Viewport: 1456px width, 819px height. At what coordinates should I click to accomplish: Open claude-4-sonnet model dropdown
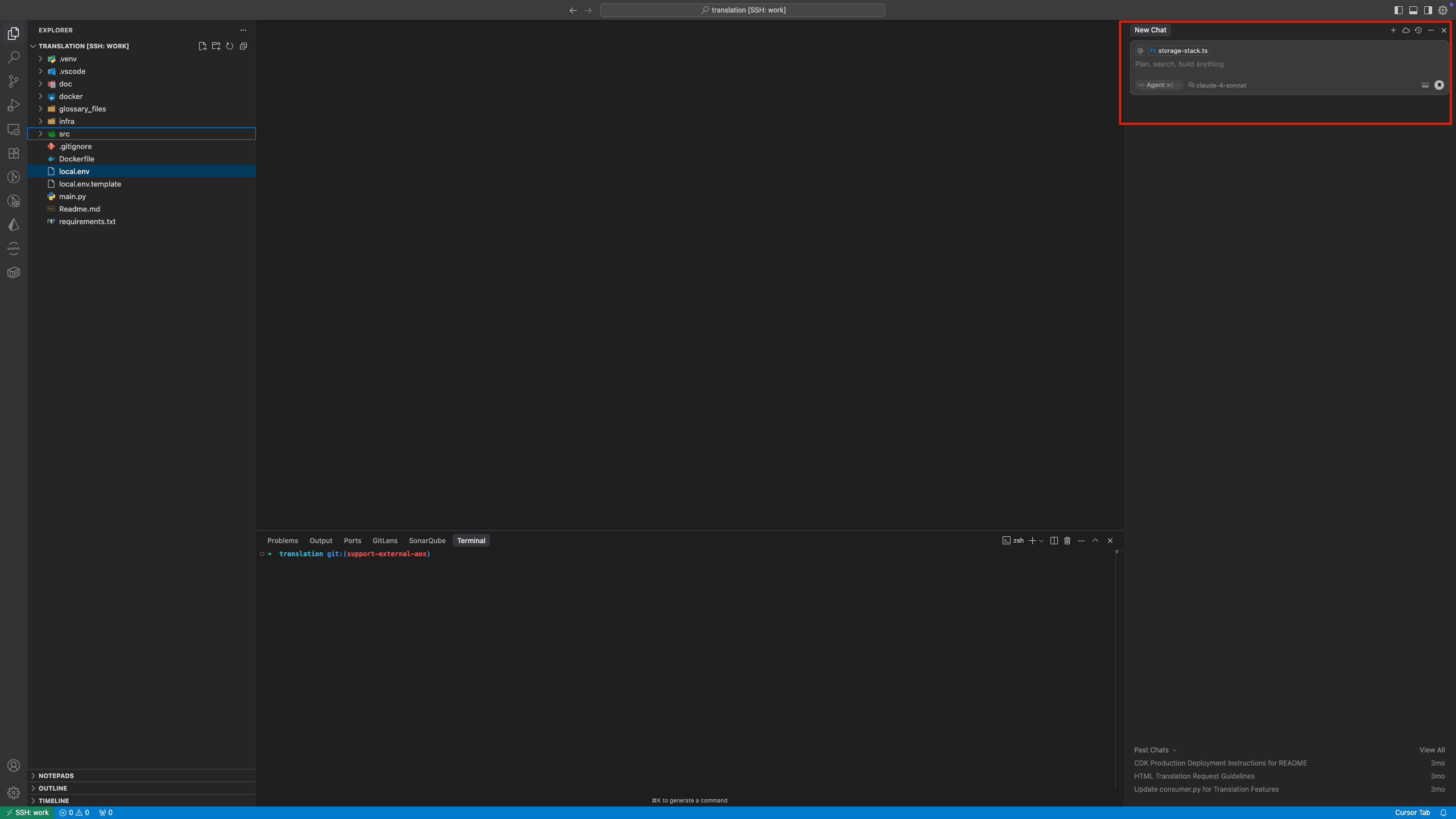[x=1221, y=85]
